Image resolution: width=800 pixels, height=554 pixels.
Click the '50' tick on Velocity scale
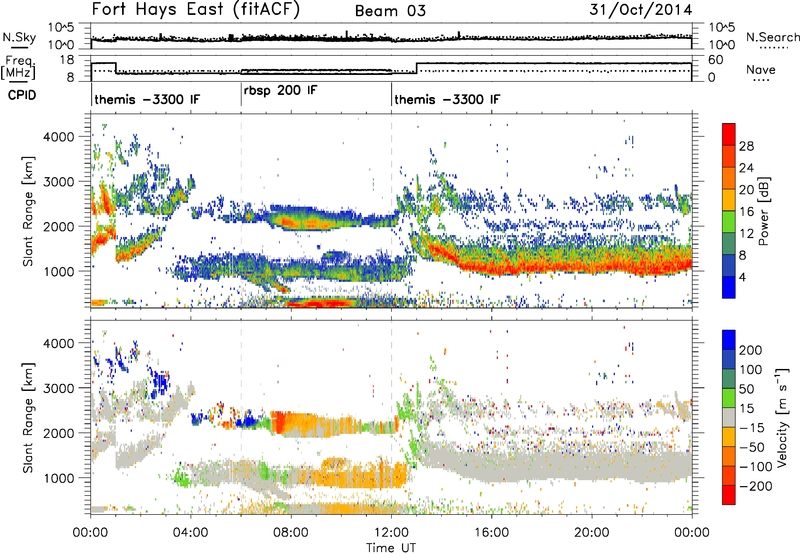[x=747, y=389]
